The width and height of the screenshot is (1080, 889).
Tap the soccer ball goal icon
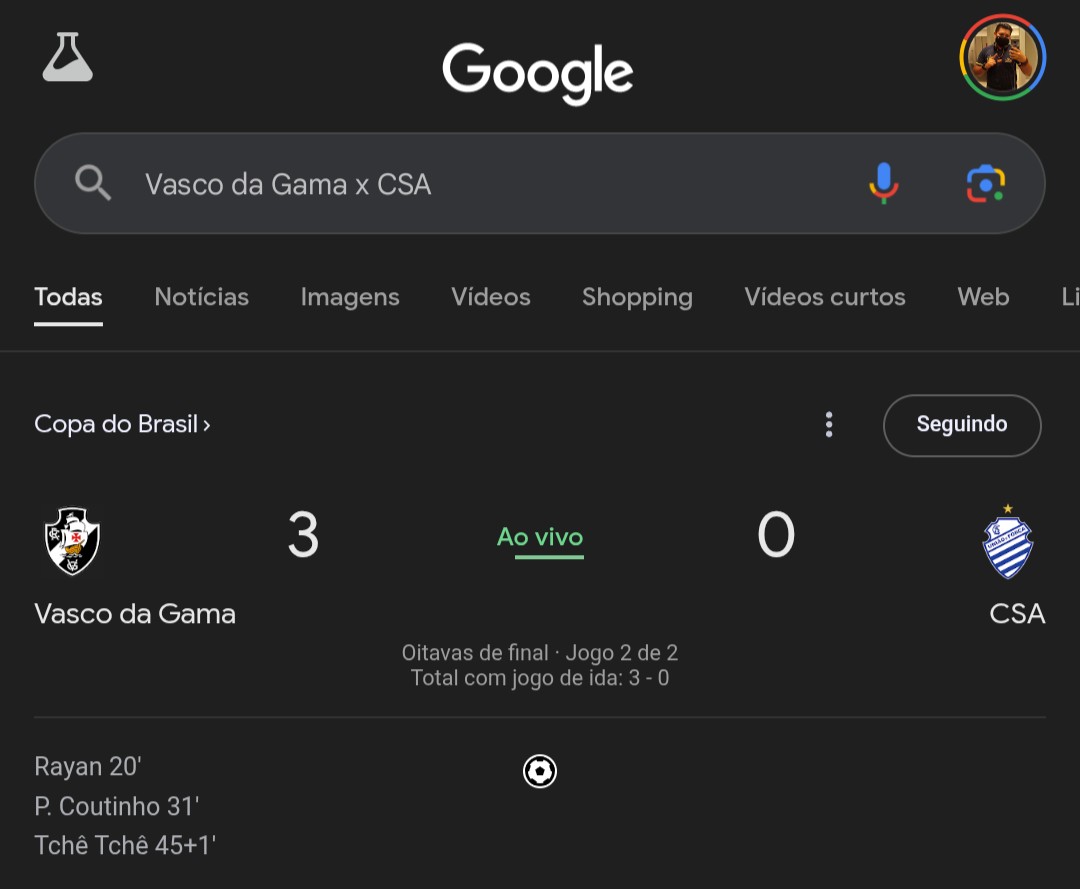(540, 771)
